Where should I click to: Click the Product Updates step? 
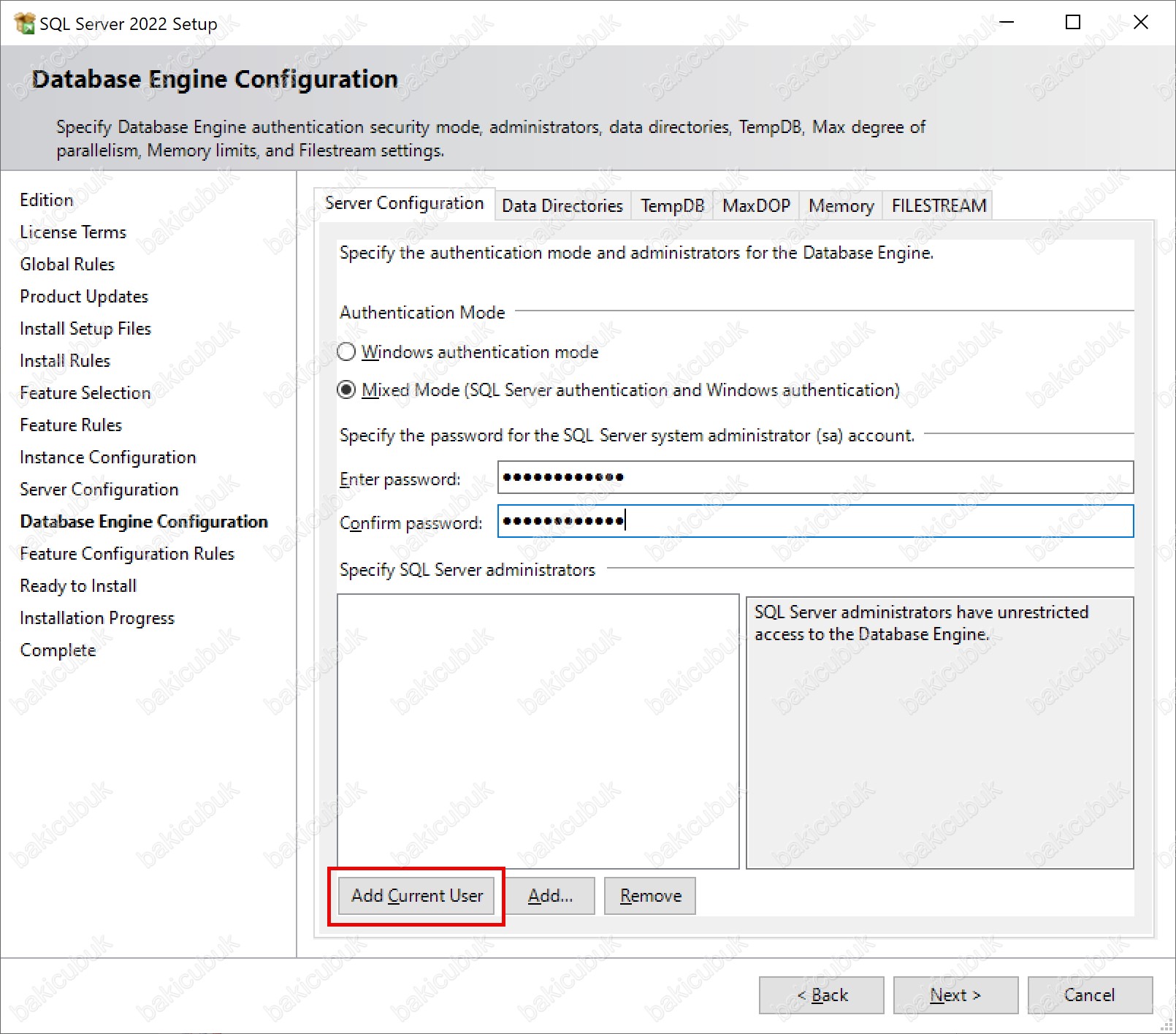tap(84, 297)
